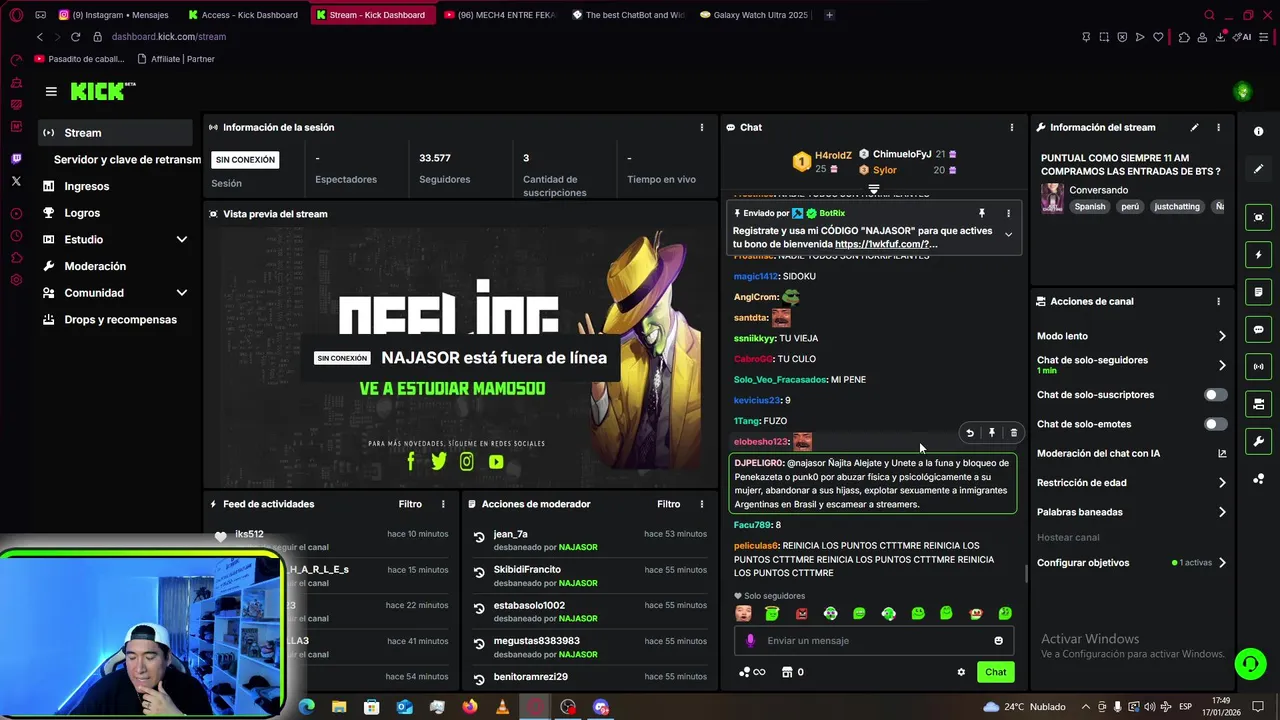Open Chat de solo-seguidores settings arrow
The height and width of the screenshot is (720, 1280).
1221,365
